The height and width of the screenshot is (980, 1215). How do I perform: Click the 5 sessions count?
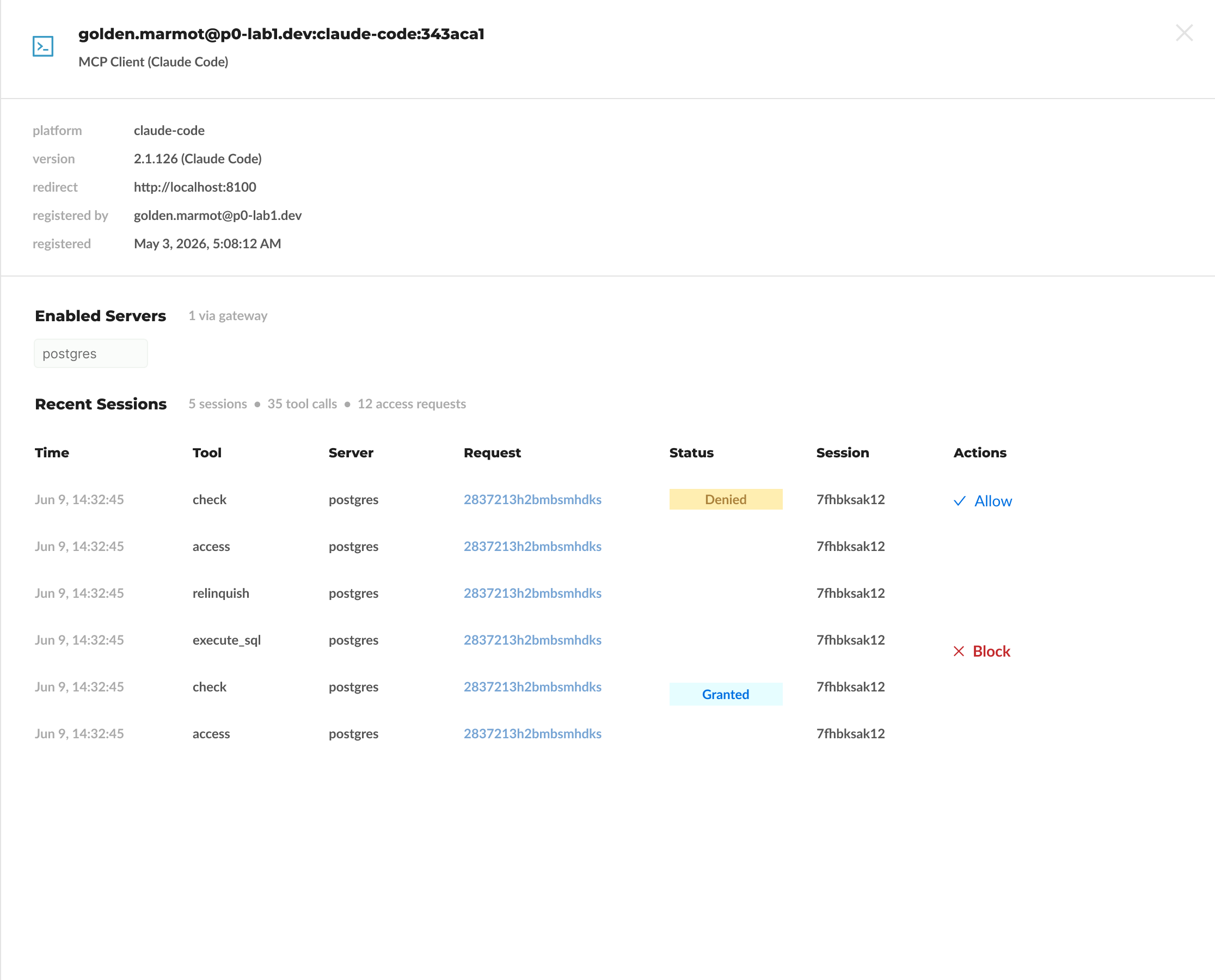pos(217,404)
